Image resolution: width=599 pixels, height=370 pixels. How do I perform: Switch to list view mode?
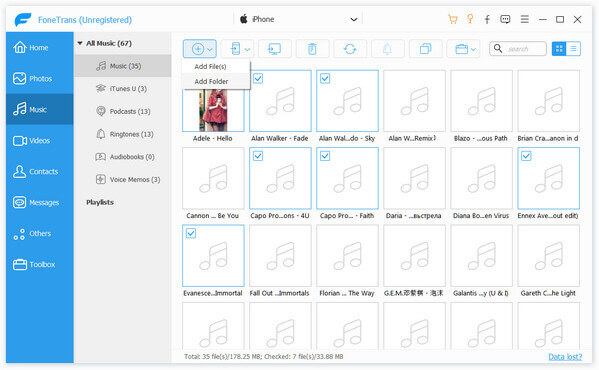point(573,49)
